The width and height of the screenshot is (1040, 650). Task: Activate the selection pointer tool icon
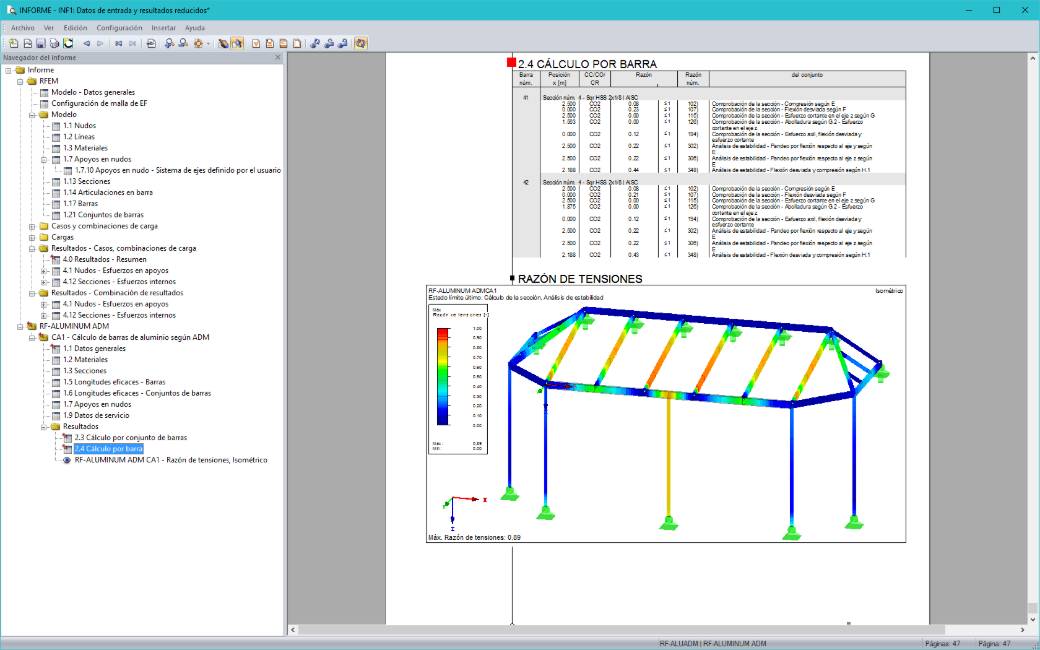(237, 43)
